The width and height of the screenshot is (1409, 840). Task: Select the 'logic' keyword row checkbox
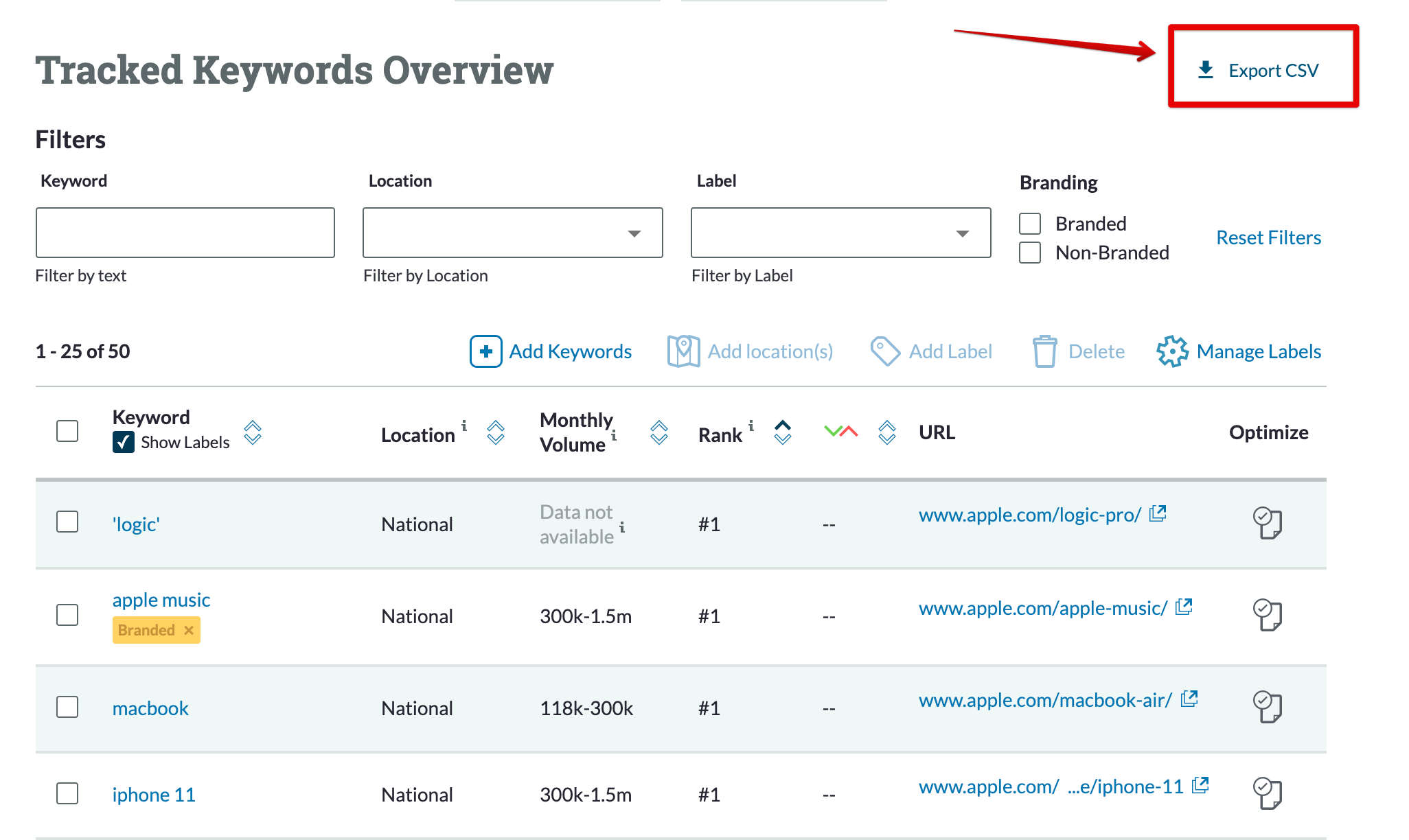pyautogui.click(x=67, y=522)
